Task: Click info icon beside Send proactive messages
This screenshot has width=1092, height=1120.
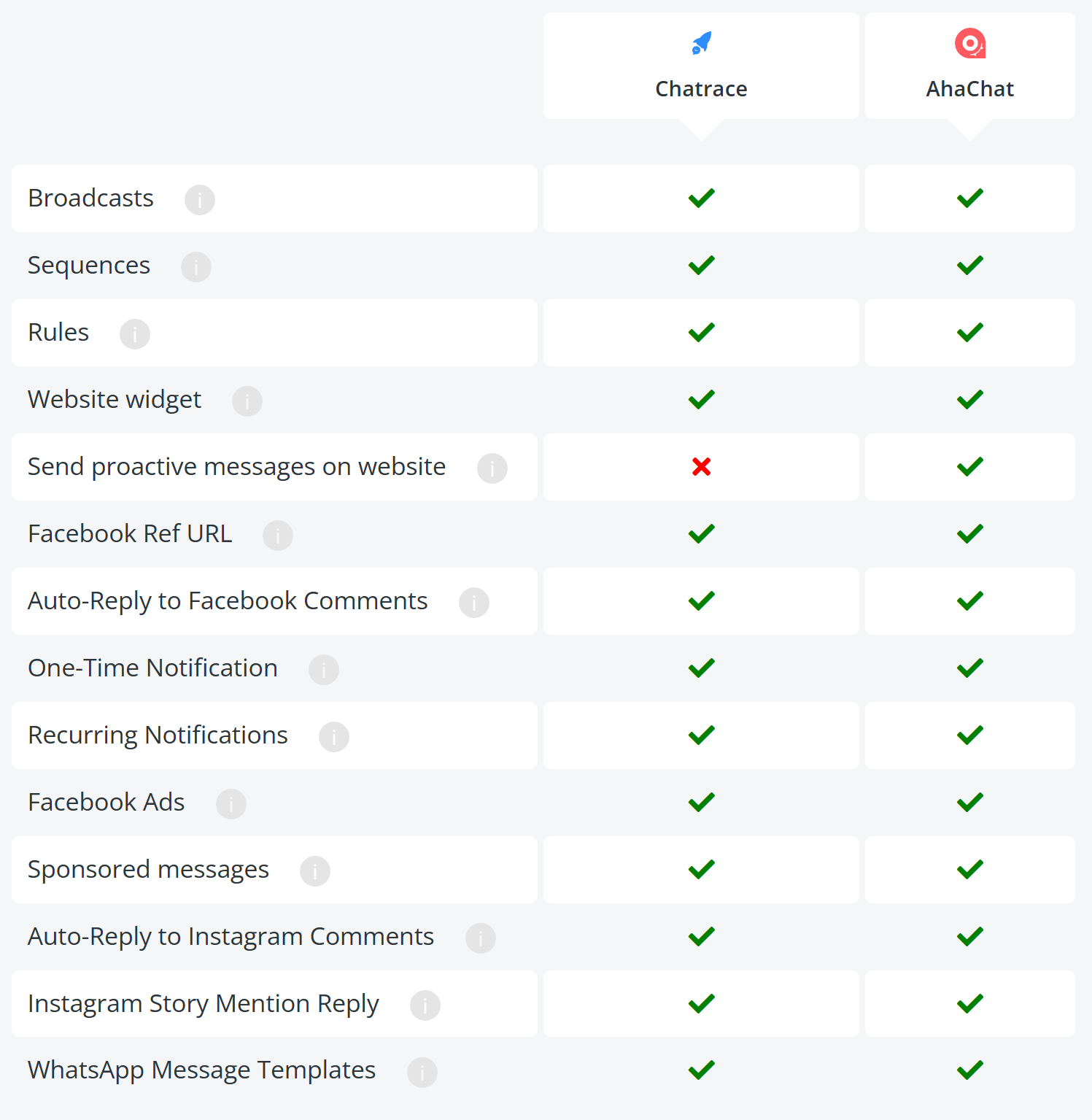Action: (x=492, y=468)
